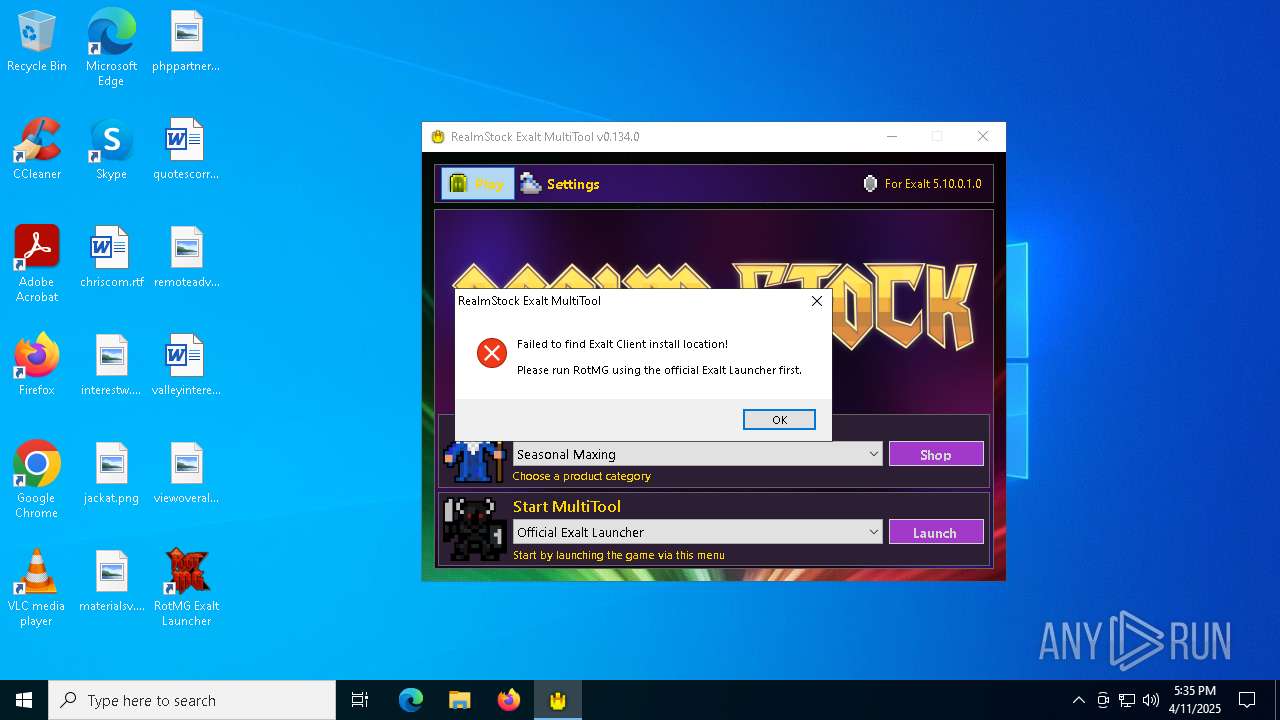The image size is (1280, 720).
Task: Select the interestw image file icon
Action: pos(111,366)
